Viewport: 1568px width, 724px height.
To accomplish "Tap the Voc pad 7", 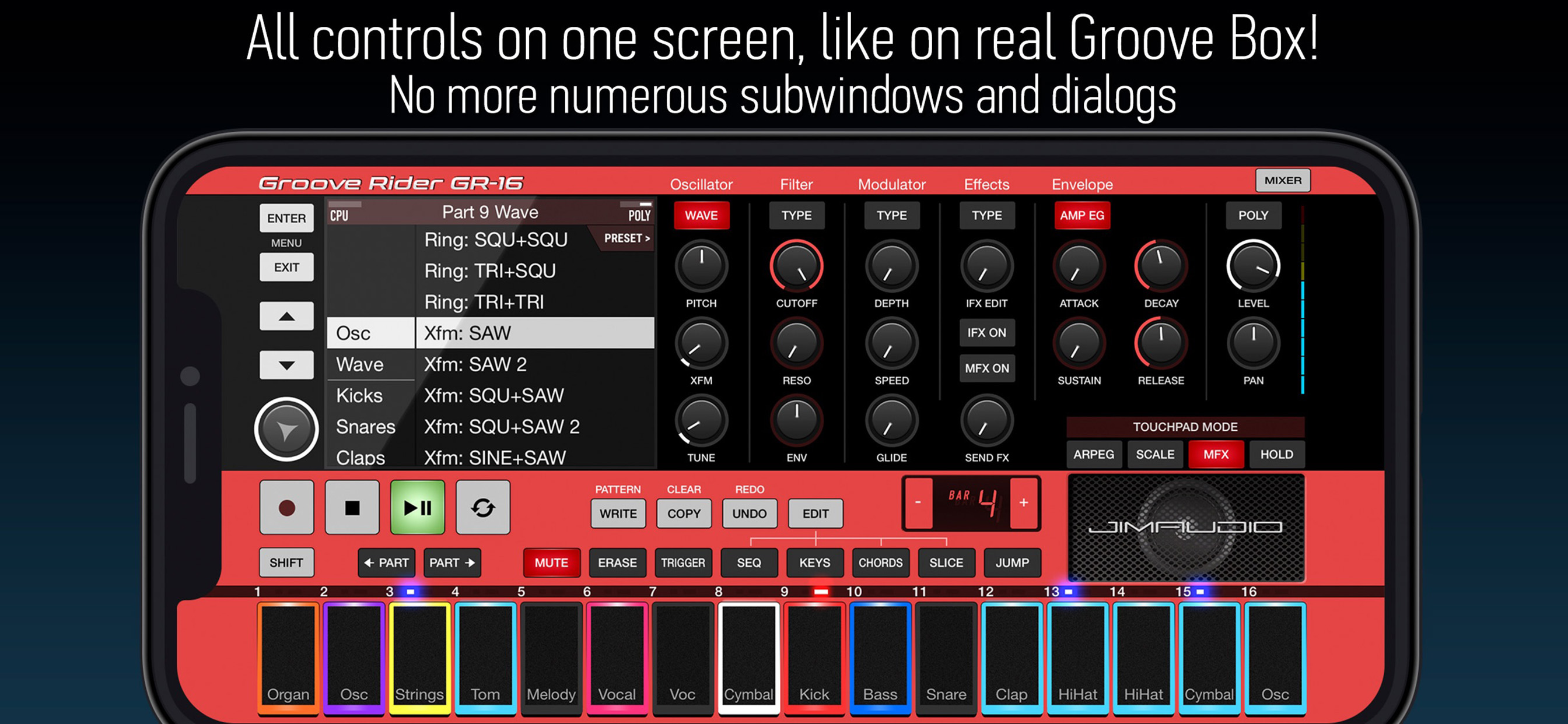I will tap(682, 658).
